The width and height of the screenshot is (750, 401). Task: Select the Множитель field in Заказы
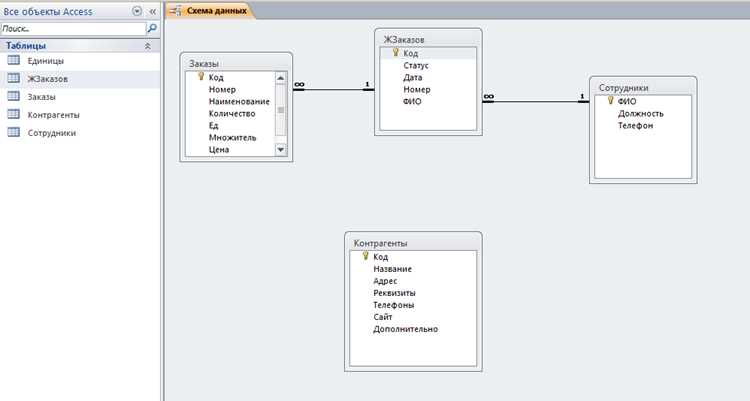[x=230, y=137]
